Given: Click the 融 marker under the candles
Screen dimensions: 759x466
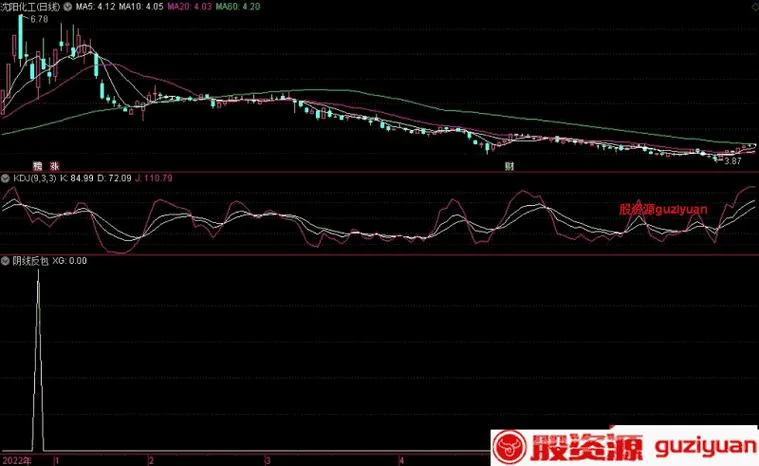Looking at the screenshot, I should tap(38, 166).
